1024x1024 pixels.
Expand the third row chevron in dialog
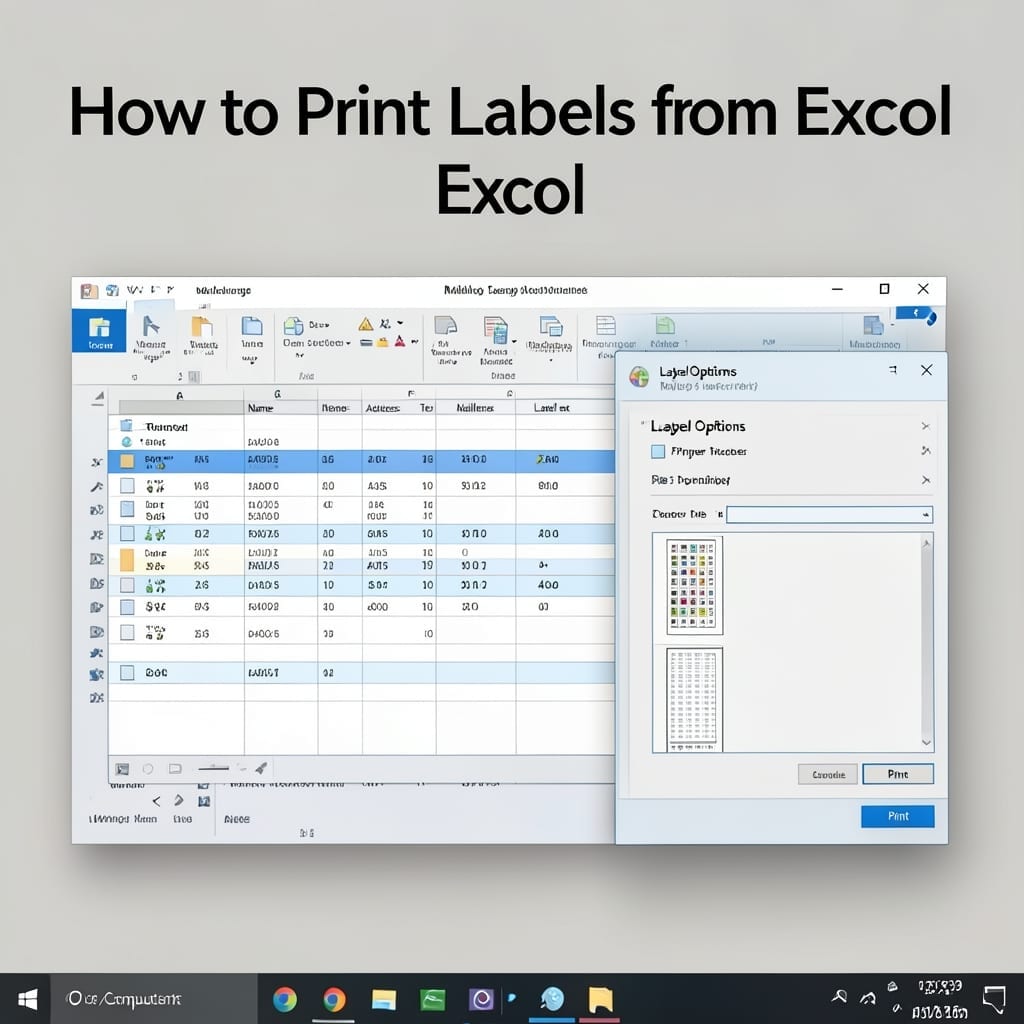pyautogui.click(x=925, y=480)
